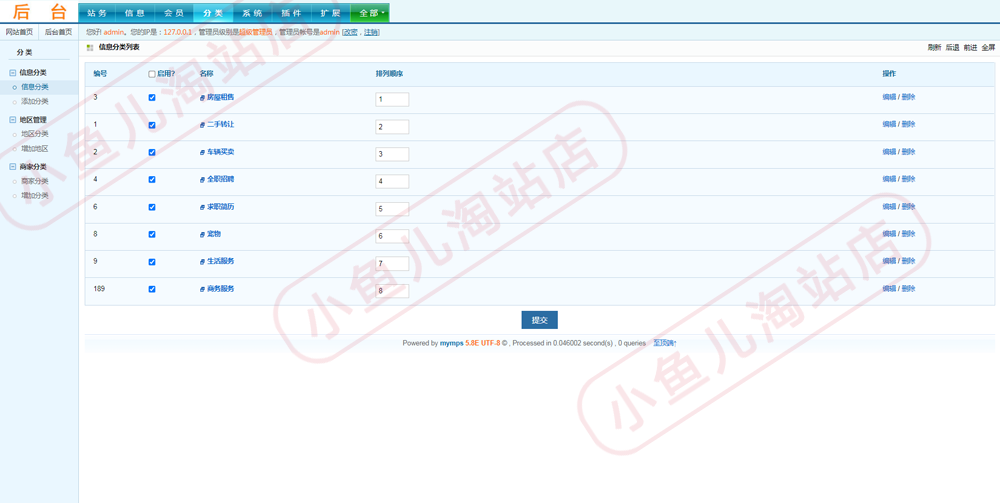
Task: Open 地区分类 in sidebar
Action: (x=34, y=134)
